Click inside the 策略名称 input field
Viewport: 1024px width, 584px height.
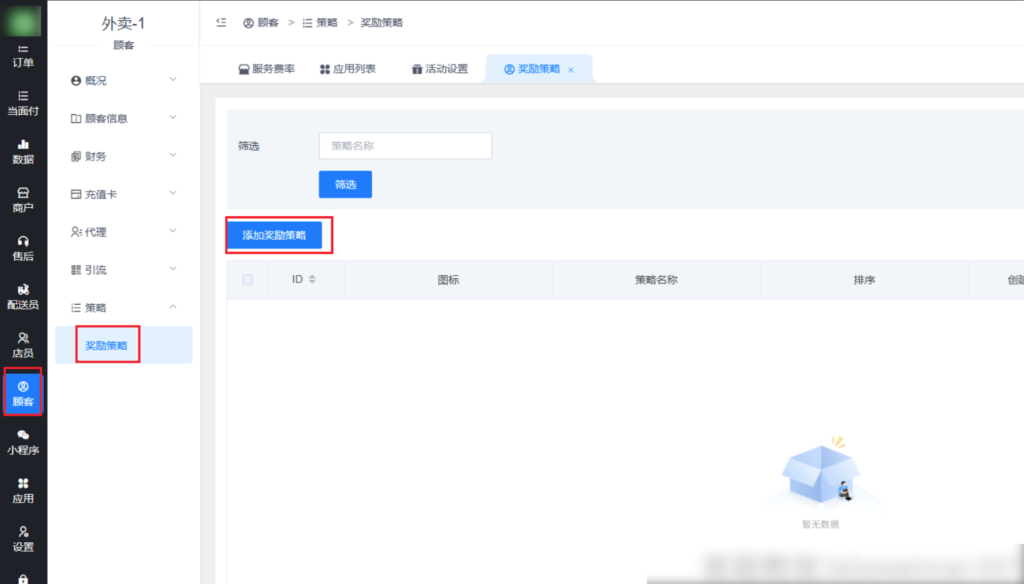(x=404, y=145)
